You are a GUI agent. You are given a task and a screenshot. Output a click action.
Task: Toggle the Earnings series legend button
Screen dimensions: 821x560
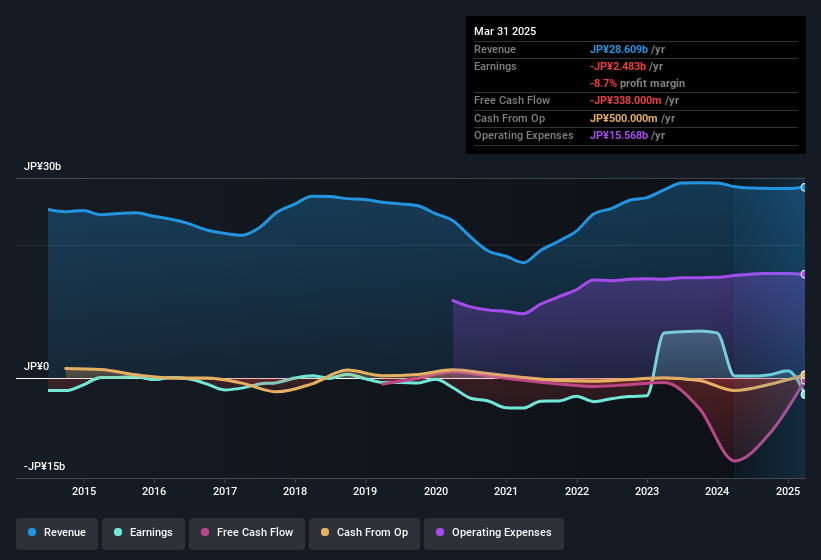143,533
